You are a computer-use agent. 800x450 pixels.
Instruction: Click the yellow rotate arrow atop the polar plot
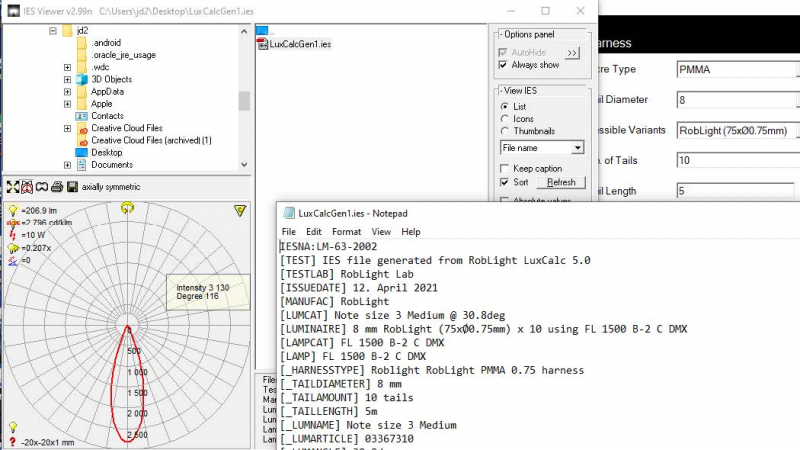tap(127, 208)
